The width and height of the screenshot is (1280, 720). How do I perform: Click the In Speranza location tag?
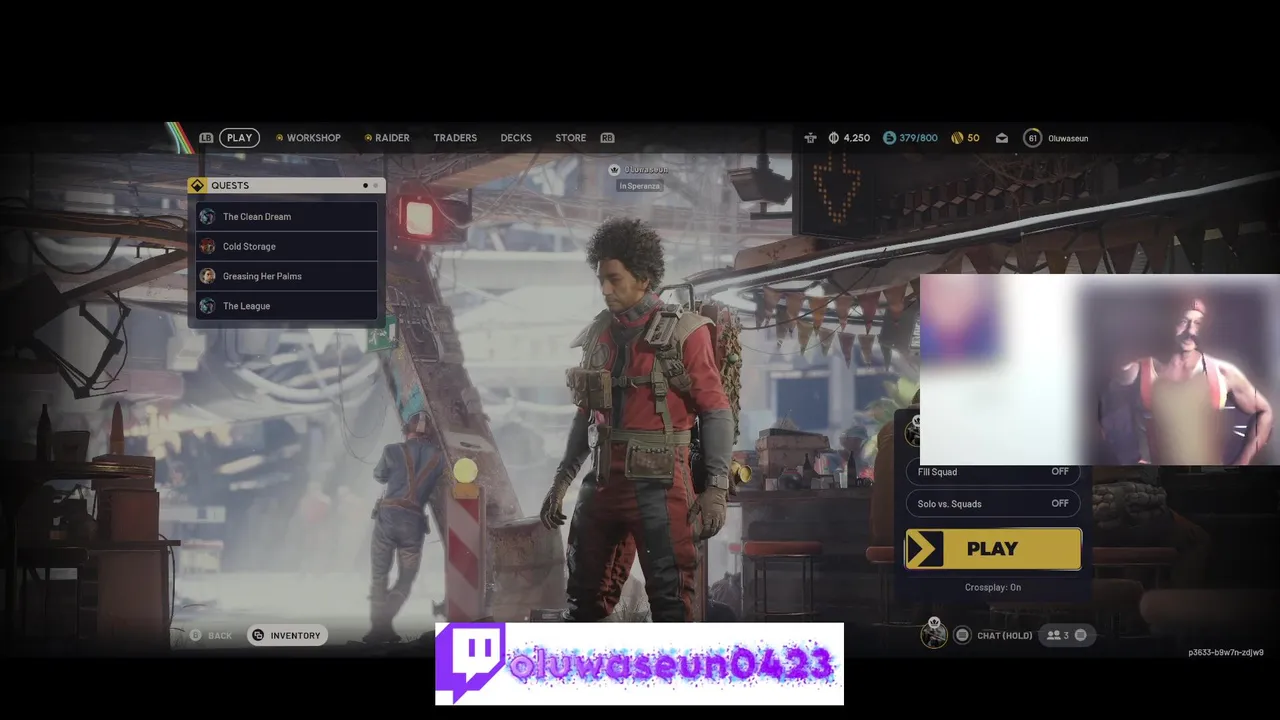[639, 186]
